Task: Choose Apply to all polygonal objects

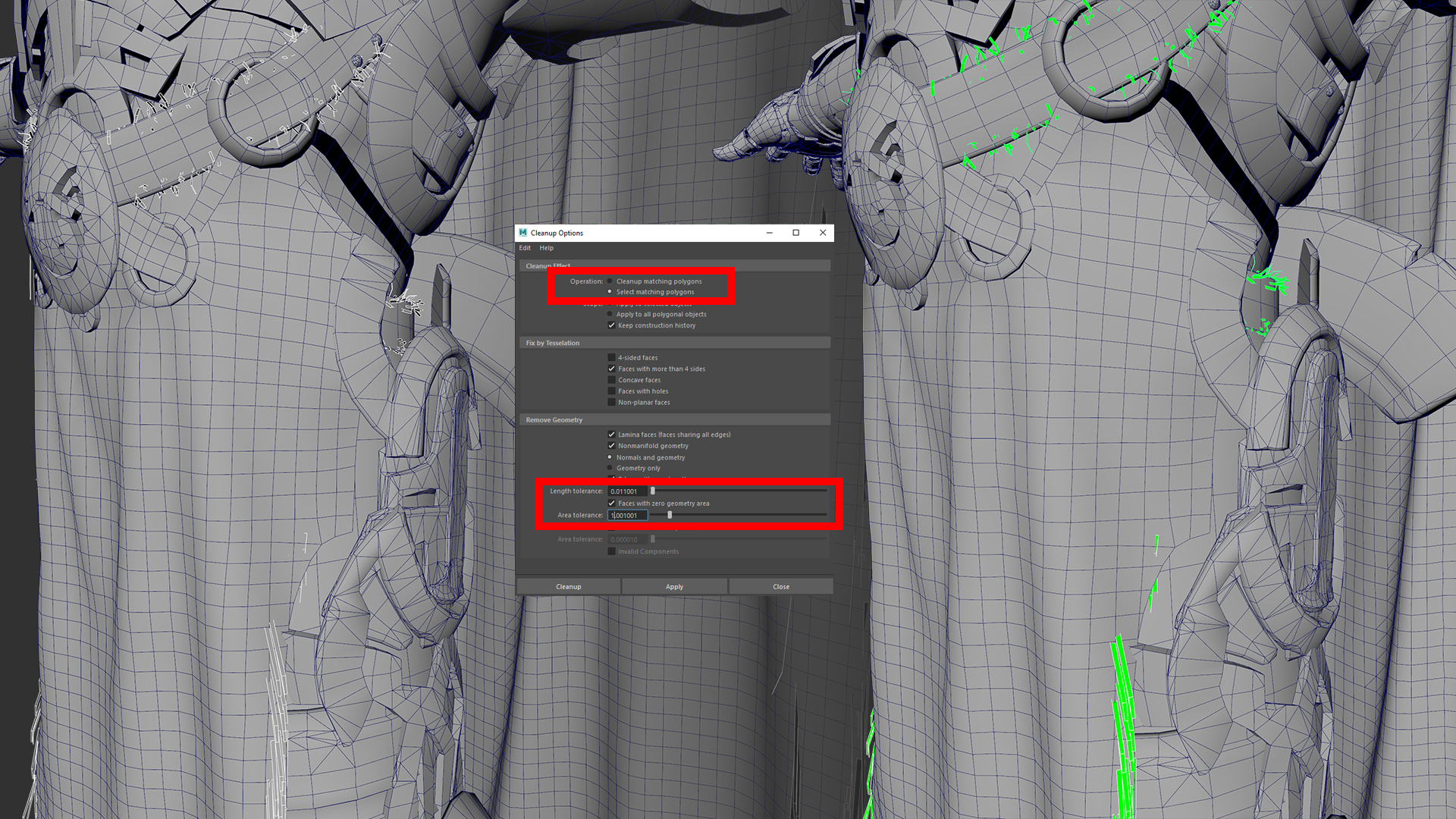Action: click(x=610, y=314)
